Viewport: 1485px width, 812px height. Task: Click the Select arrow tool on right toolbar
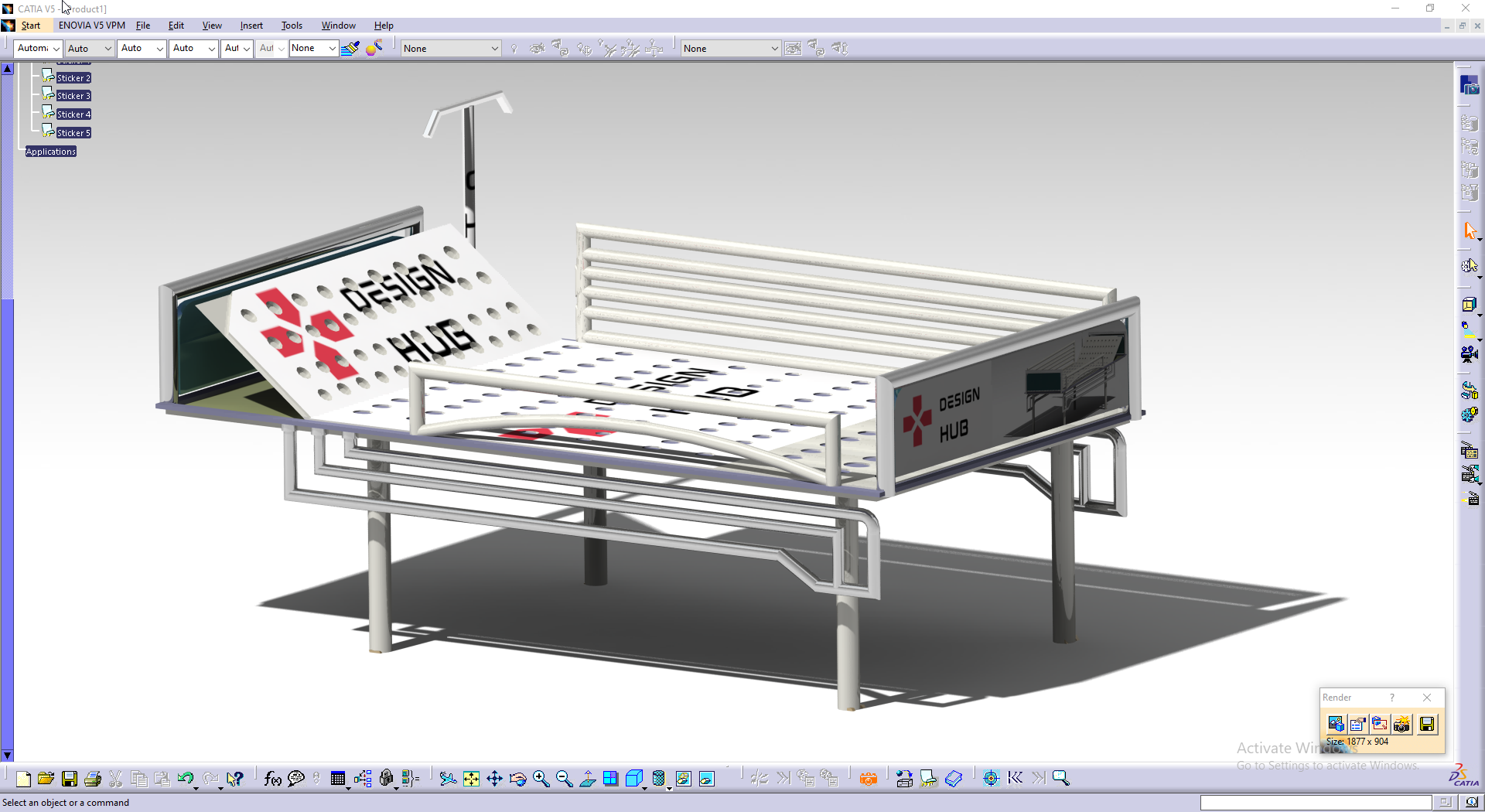click(x=1470, y=230)
